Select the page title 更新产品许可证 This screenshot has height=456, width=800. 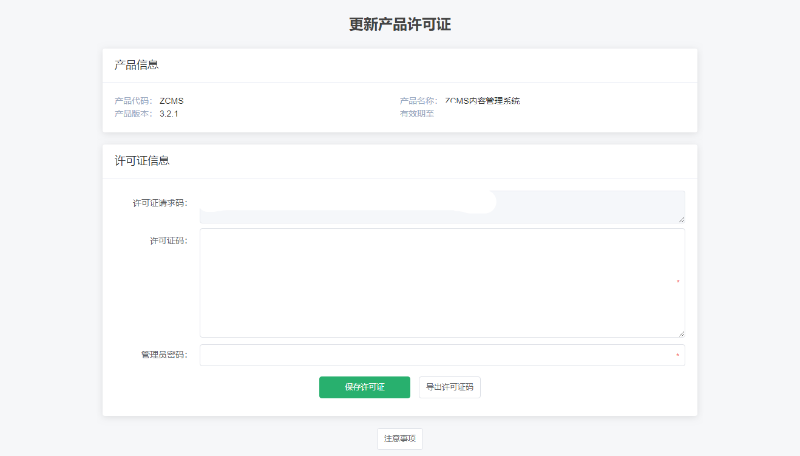[x=399, y=24]
